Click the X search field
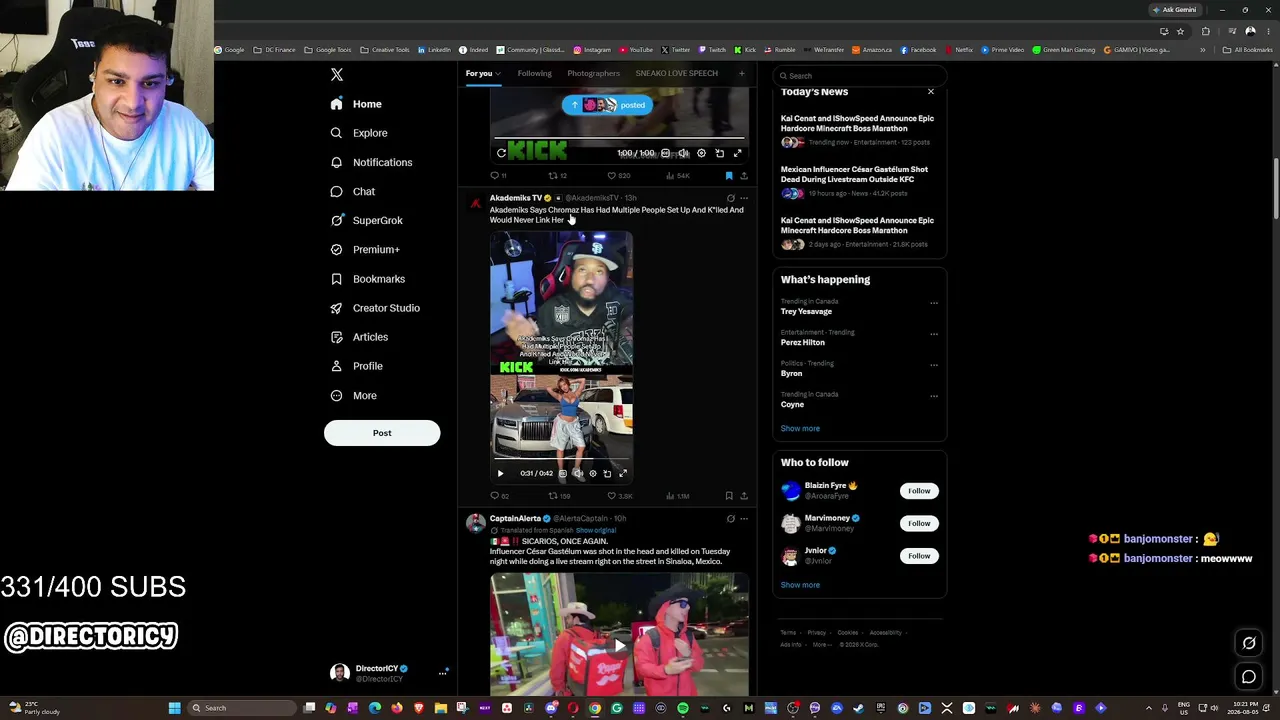1280x720 pixels. (859, 76)
